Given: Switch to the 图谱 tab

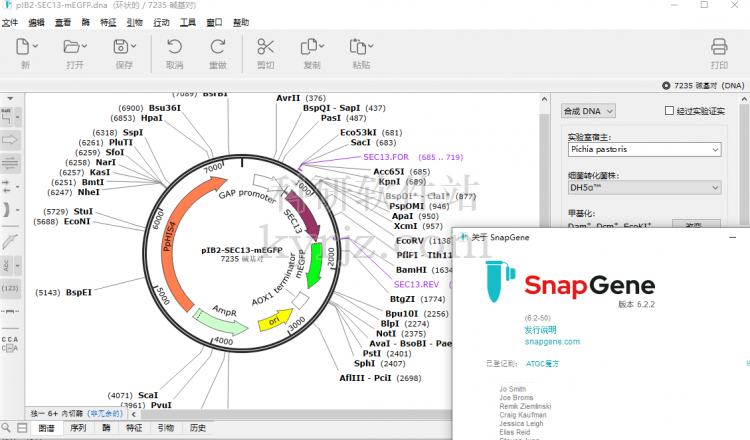Looking at the screenshot, I should click(x=46, y=428).
